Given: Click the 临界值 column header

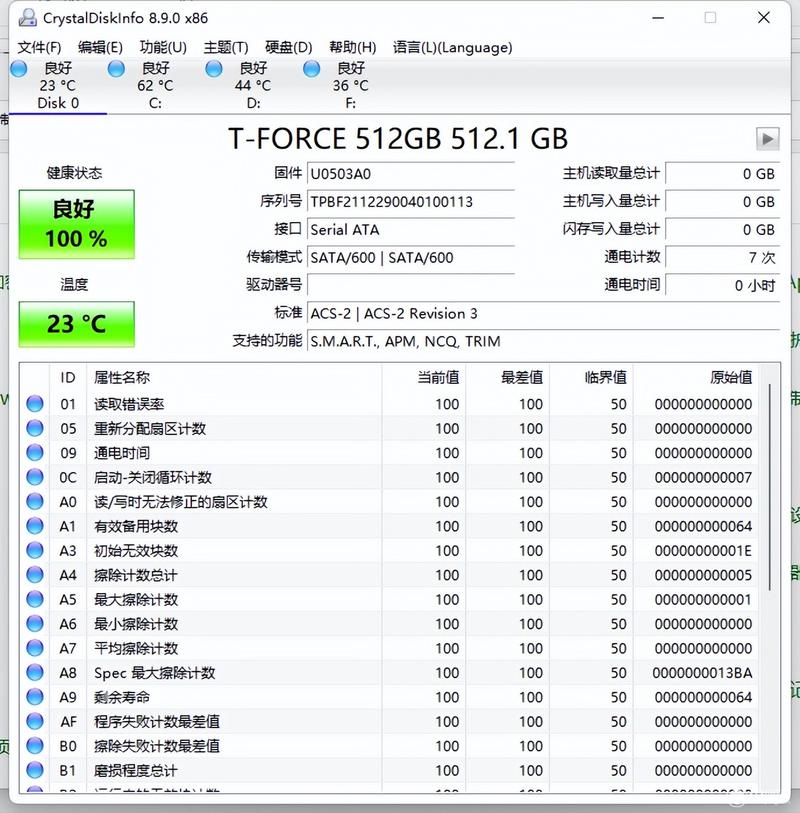Looking at the screenshot, I should point(592,377).
